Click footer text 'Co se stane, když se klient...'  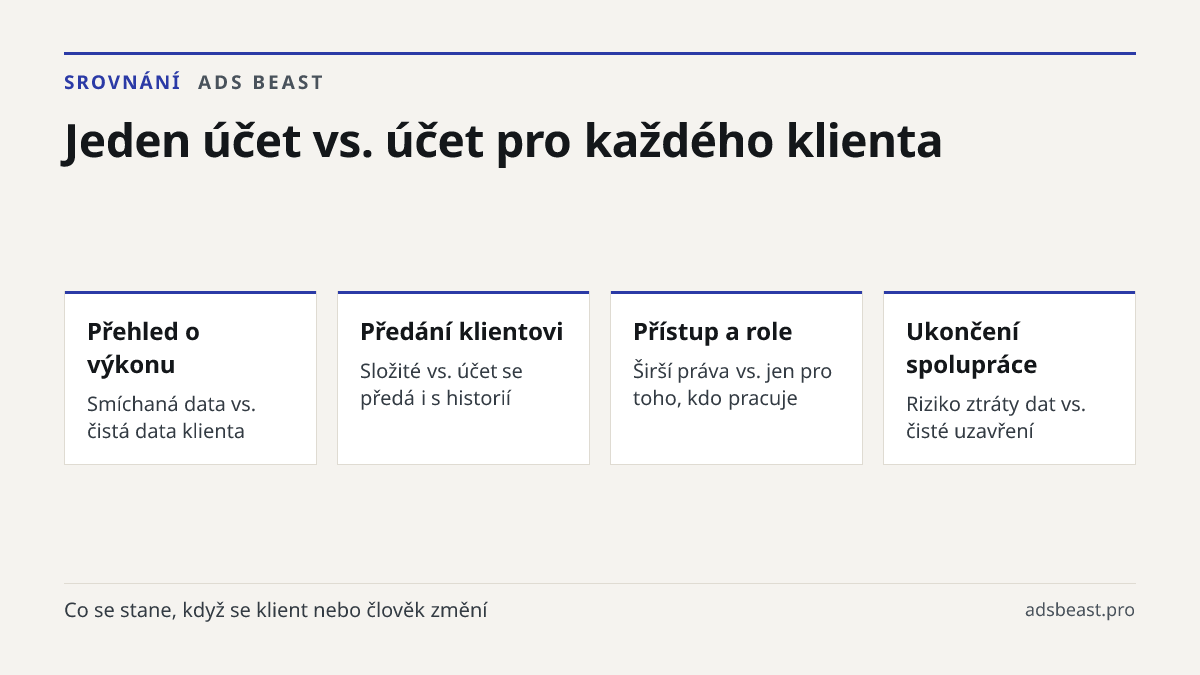pyautogui.click(x=276, y=610)
